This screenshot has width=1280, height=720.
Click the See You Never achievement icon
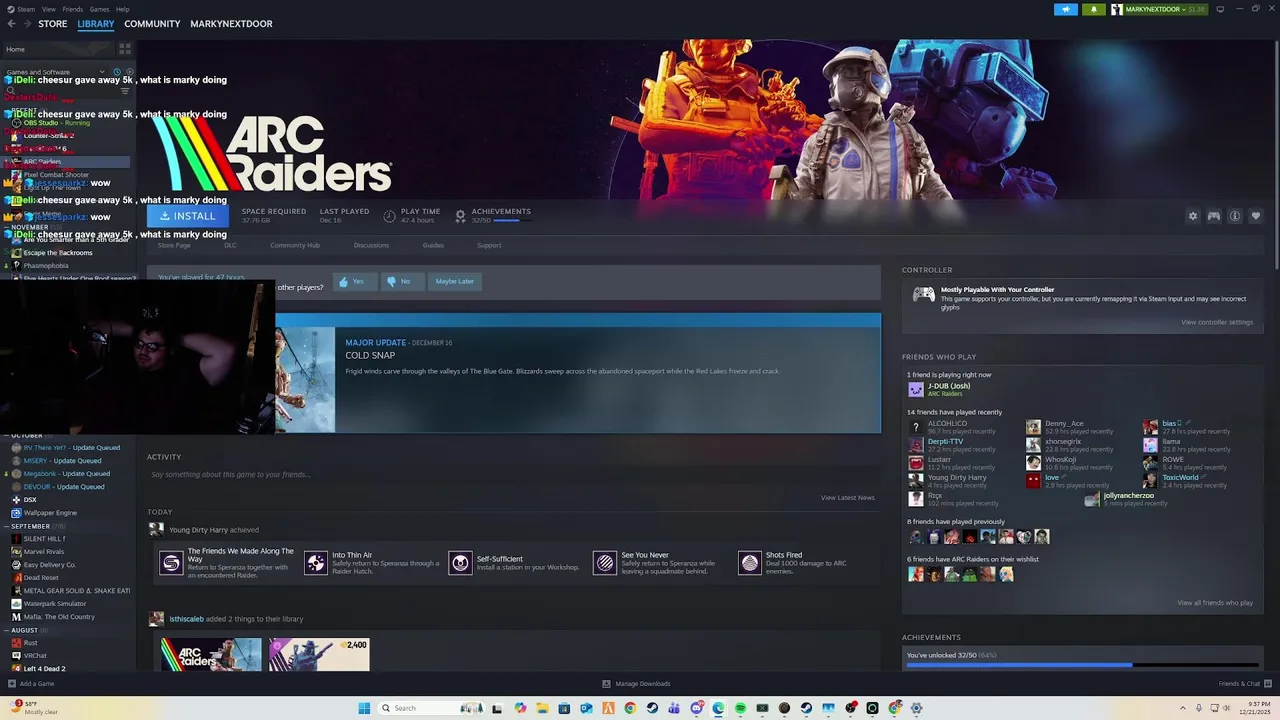click(605, 563)
